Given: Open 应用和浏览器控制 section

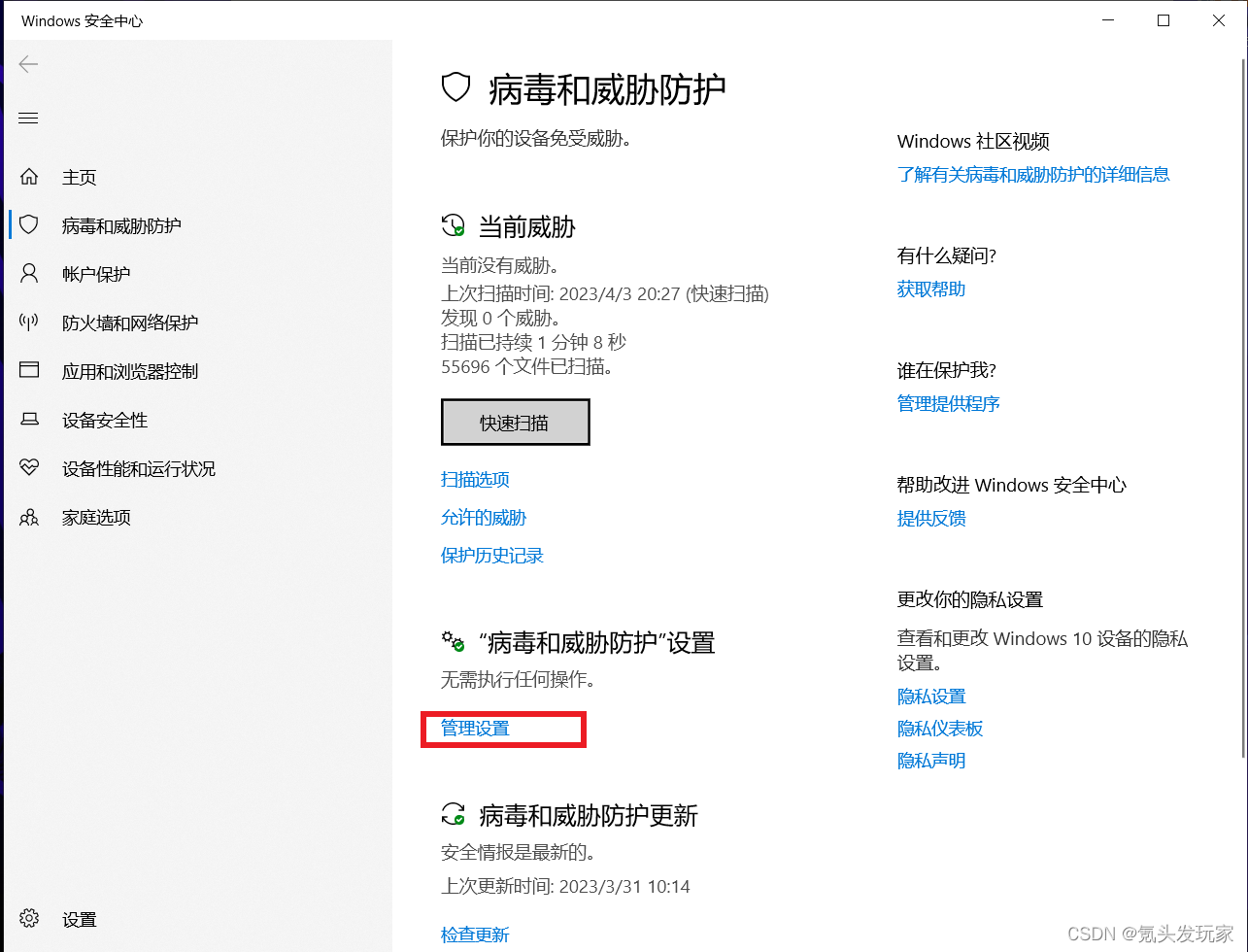Looking at the screenshot, I should click(130, 372).
